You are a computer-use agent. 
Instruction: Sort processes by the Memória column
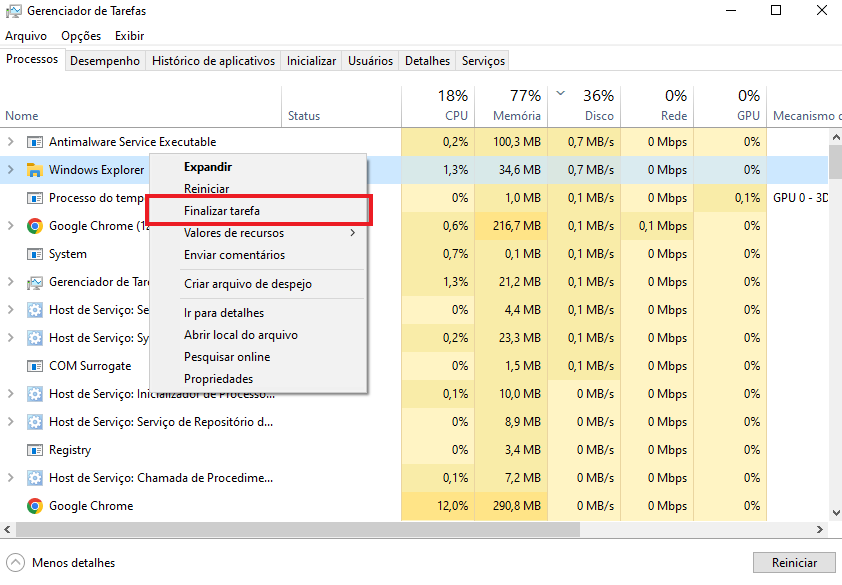(511, 106)
